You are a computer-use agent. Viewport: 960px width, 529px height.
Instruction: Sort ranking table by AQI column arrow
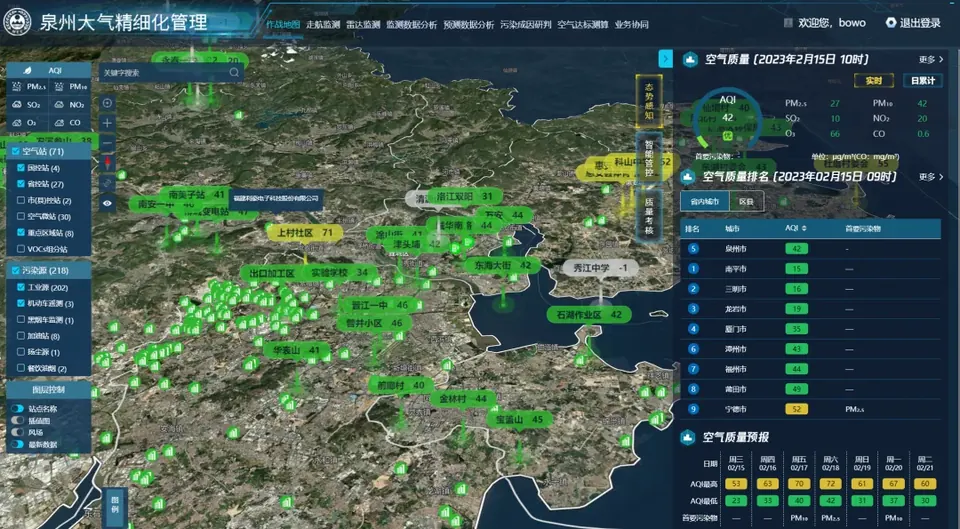(x=804, y=228)
